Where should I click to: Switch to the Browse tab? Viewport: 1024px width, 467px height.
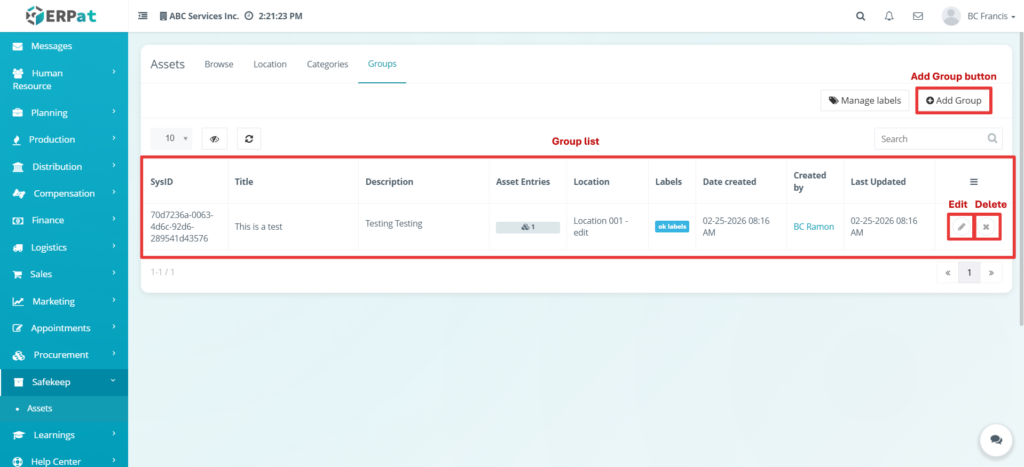point(219,64)
